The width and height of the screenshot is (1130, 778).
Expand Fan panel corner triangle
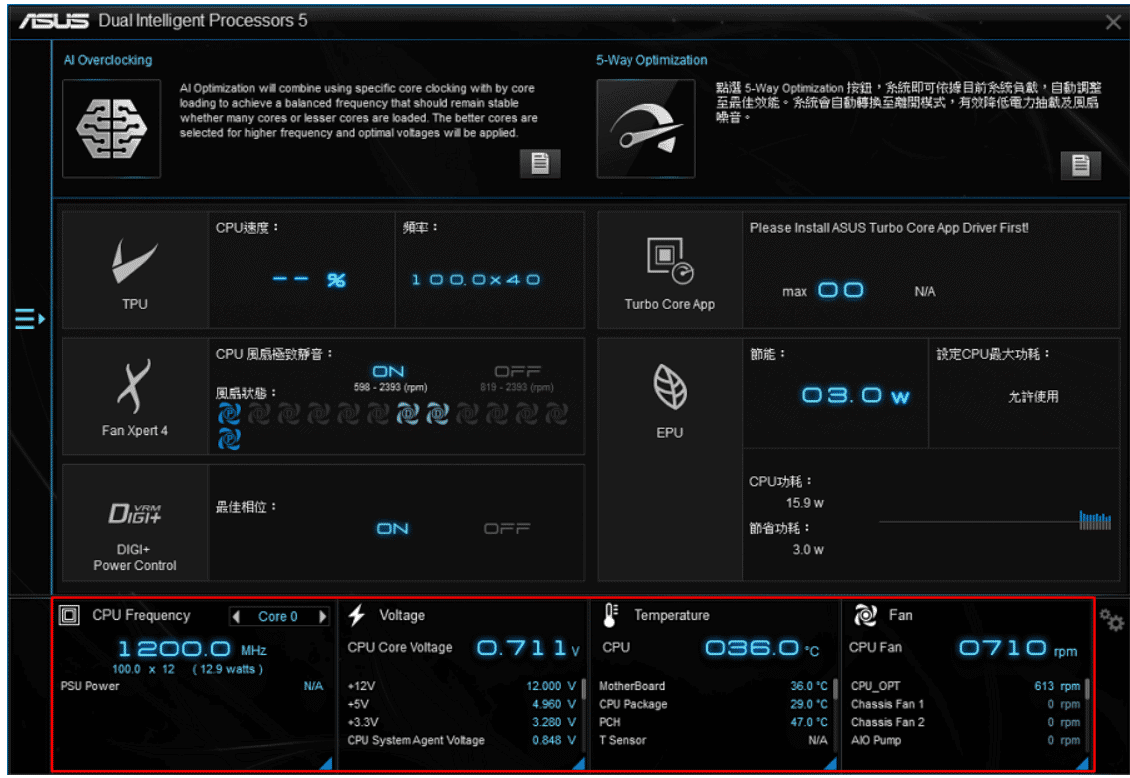click(x=1082, y=763)
